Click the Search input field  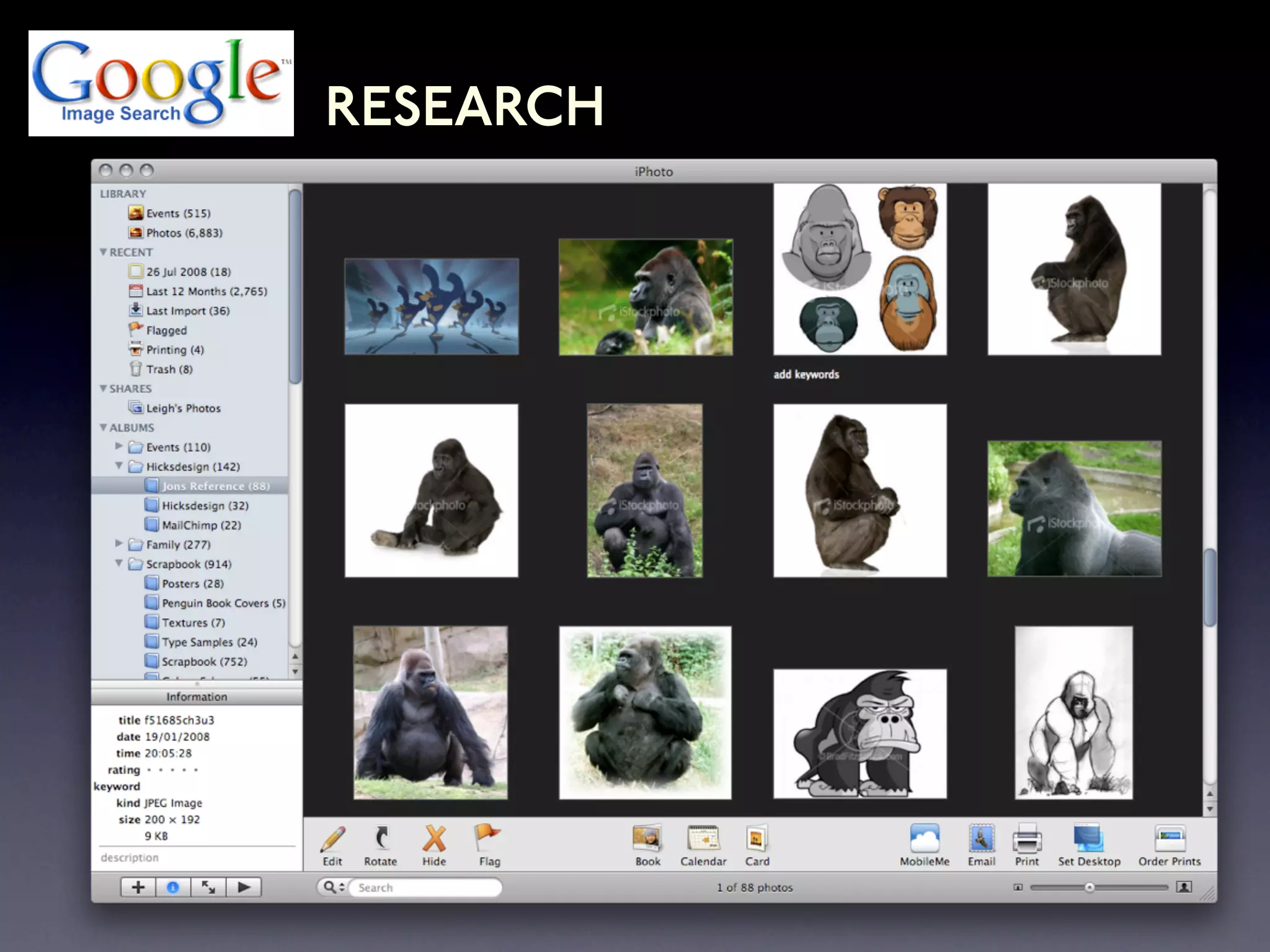point(425,888)
